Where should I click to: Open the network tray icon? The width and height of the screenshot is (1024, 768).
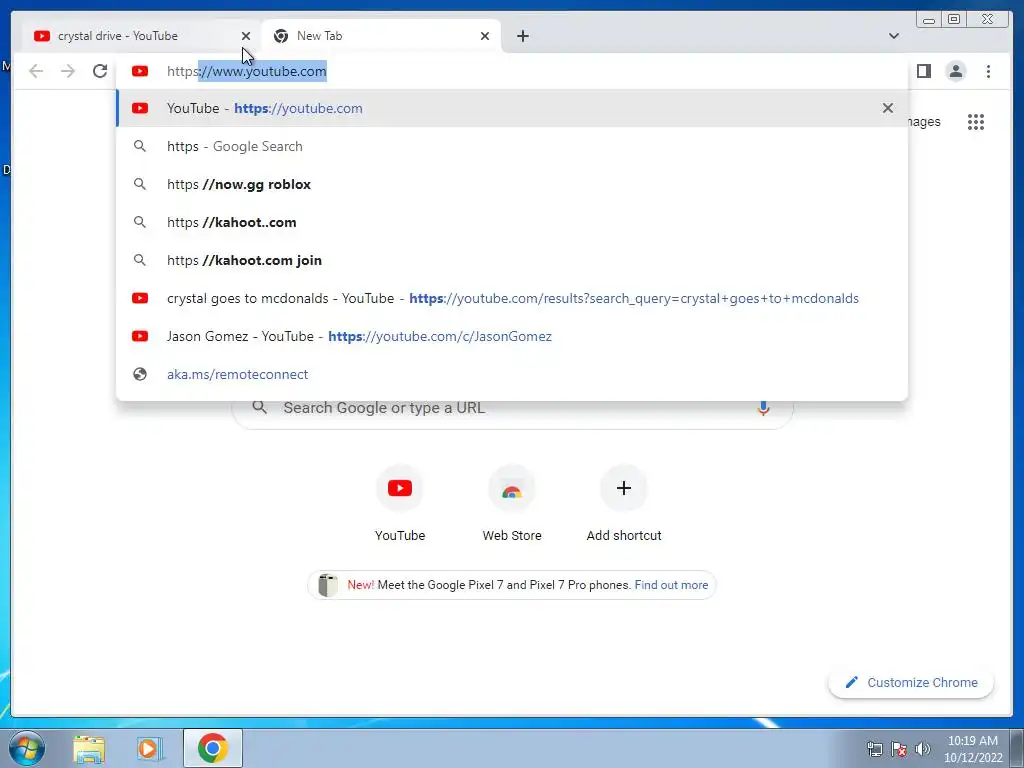874,749
